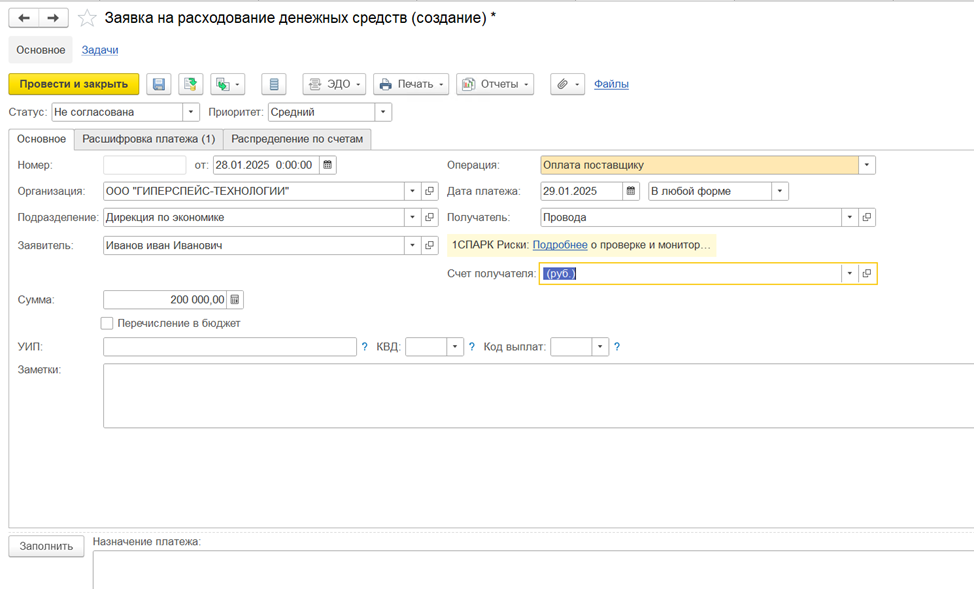Expand the Организация dropdown arrow
This screenshot has height=589, width=974.
(412, 191)
